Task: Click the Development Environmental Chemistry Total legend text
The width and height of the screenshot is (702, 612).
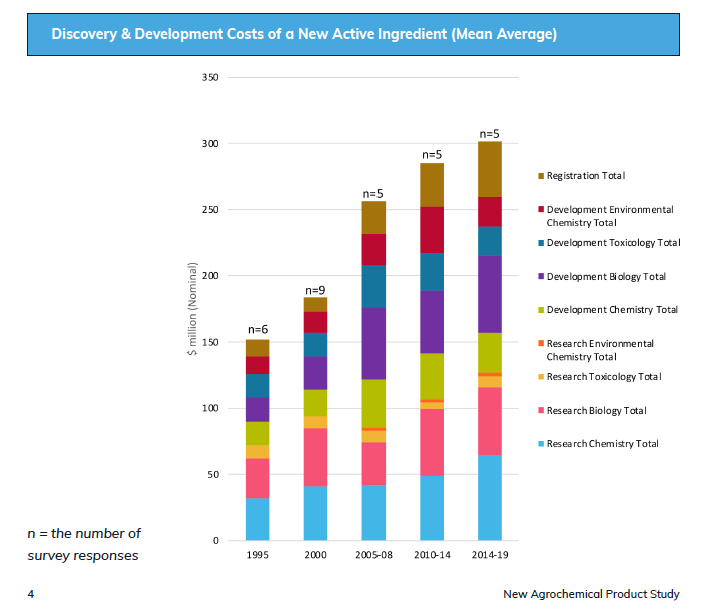Action: pos(609,216)
